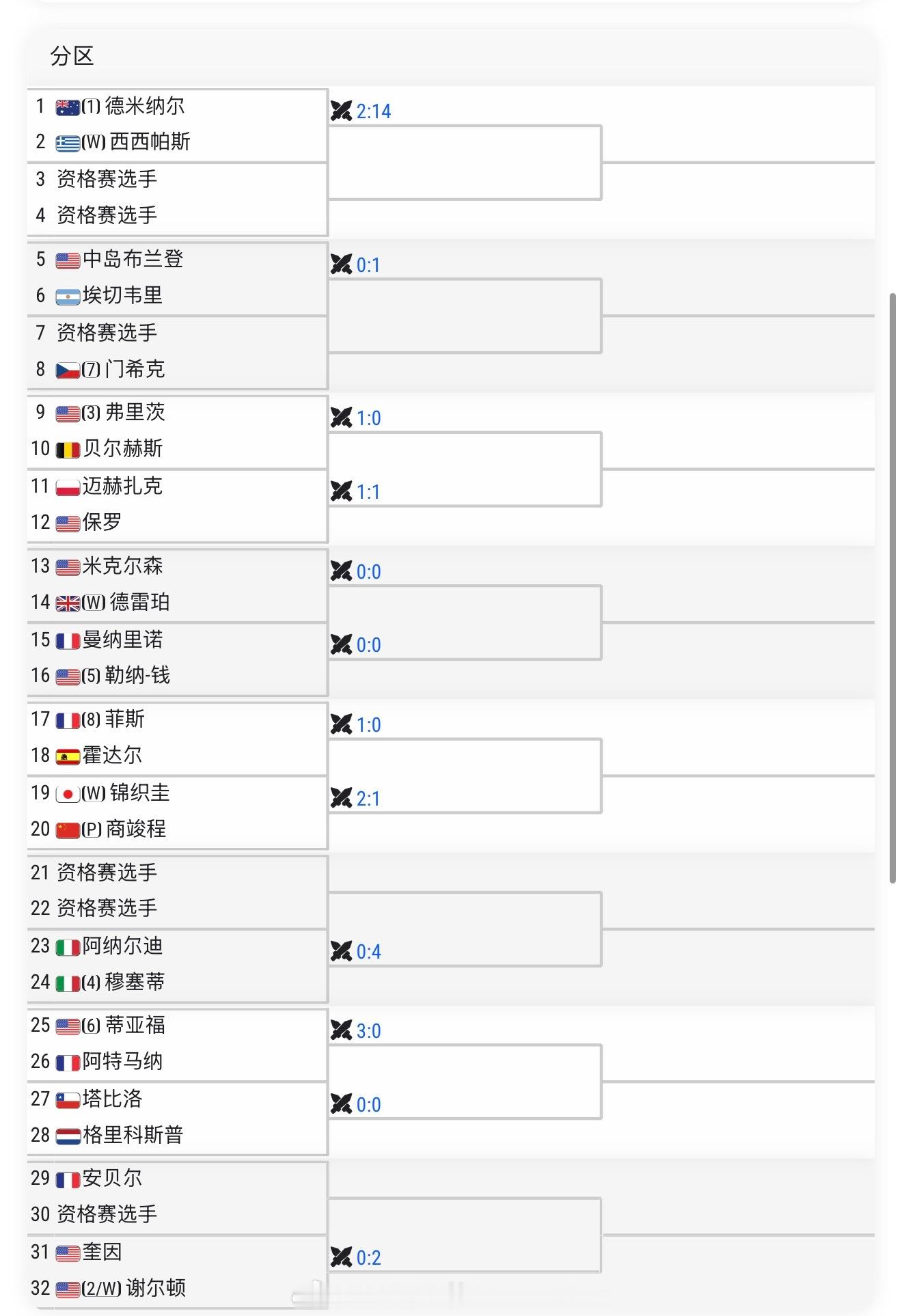Viewport: 902px width, 1316px height.
Task: Open player 商竣程 profile
Action: 135,830
